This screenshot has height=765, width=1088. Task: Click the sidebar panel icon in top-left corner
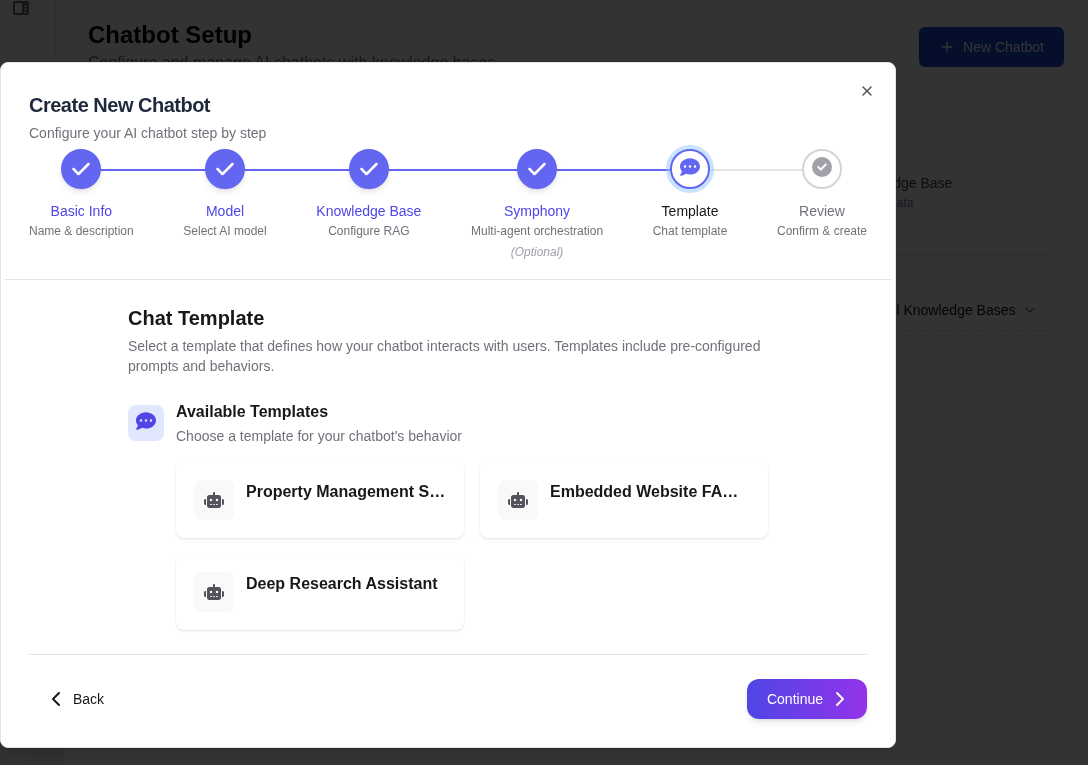pyautogui.click(x=21, y=9)
